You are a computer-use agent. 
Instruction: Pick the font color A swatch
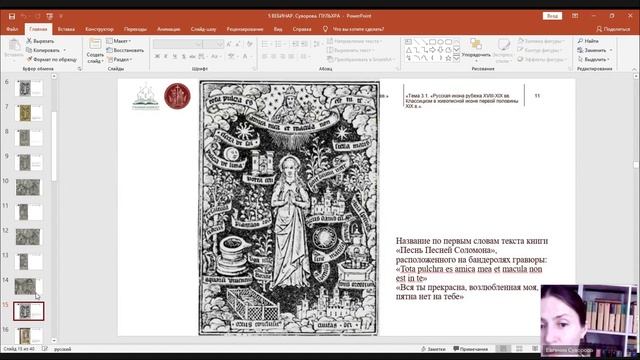point(245,56)
